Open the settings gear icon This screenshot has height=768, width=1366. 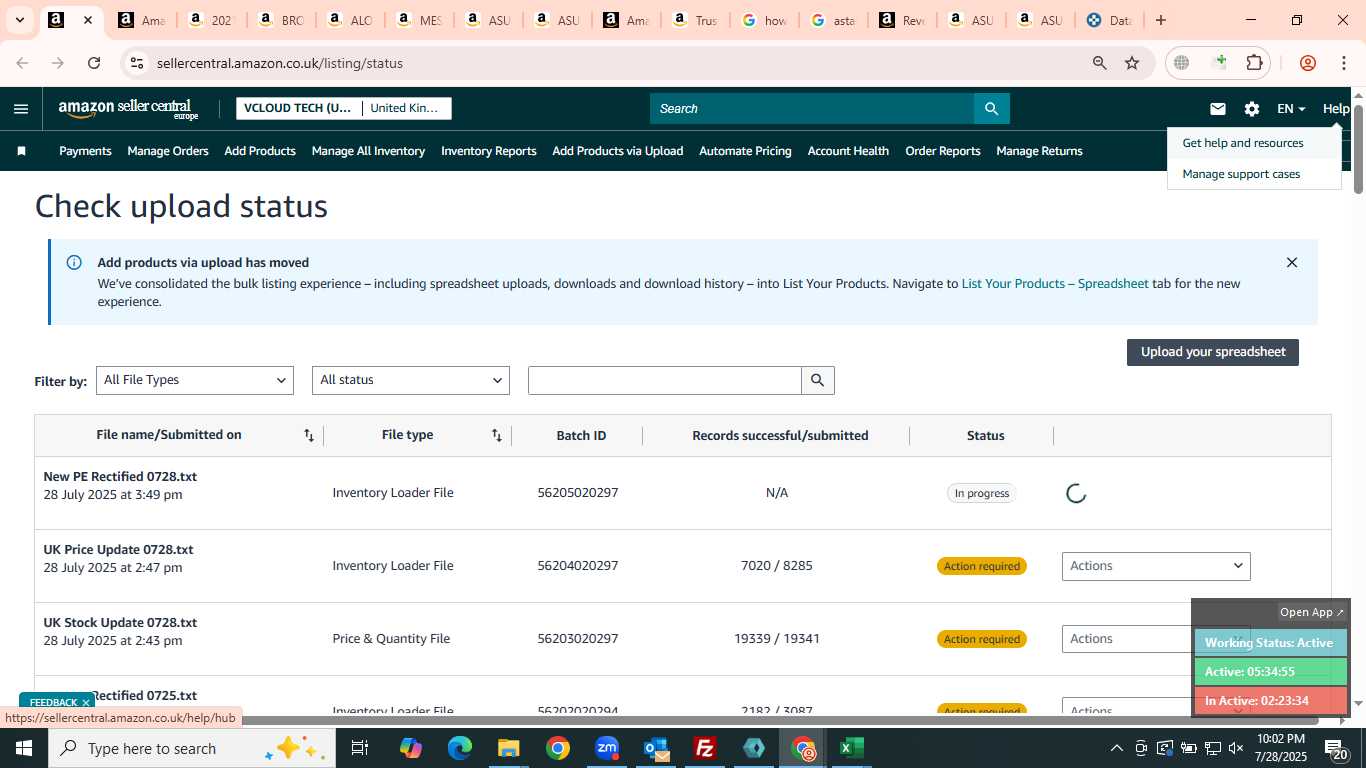(1251, 109)
